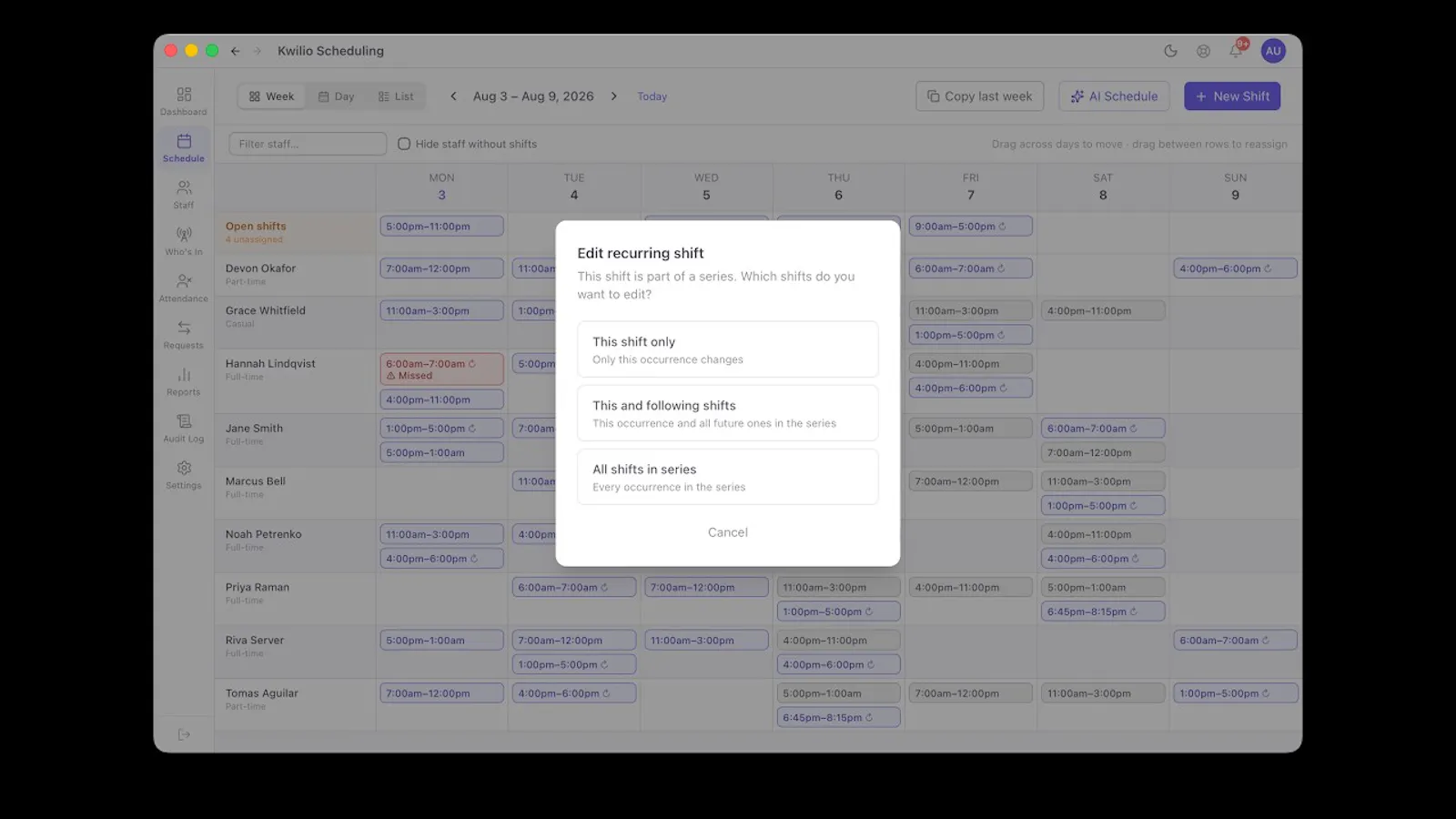Open the Open shifts 5:00pm–11:00pm Monday shift
This screenshot has width=1456, height=819.
point(441,227)
